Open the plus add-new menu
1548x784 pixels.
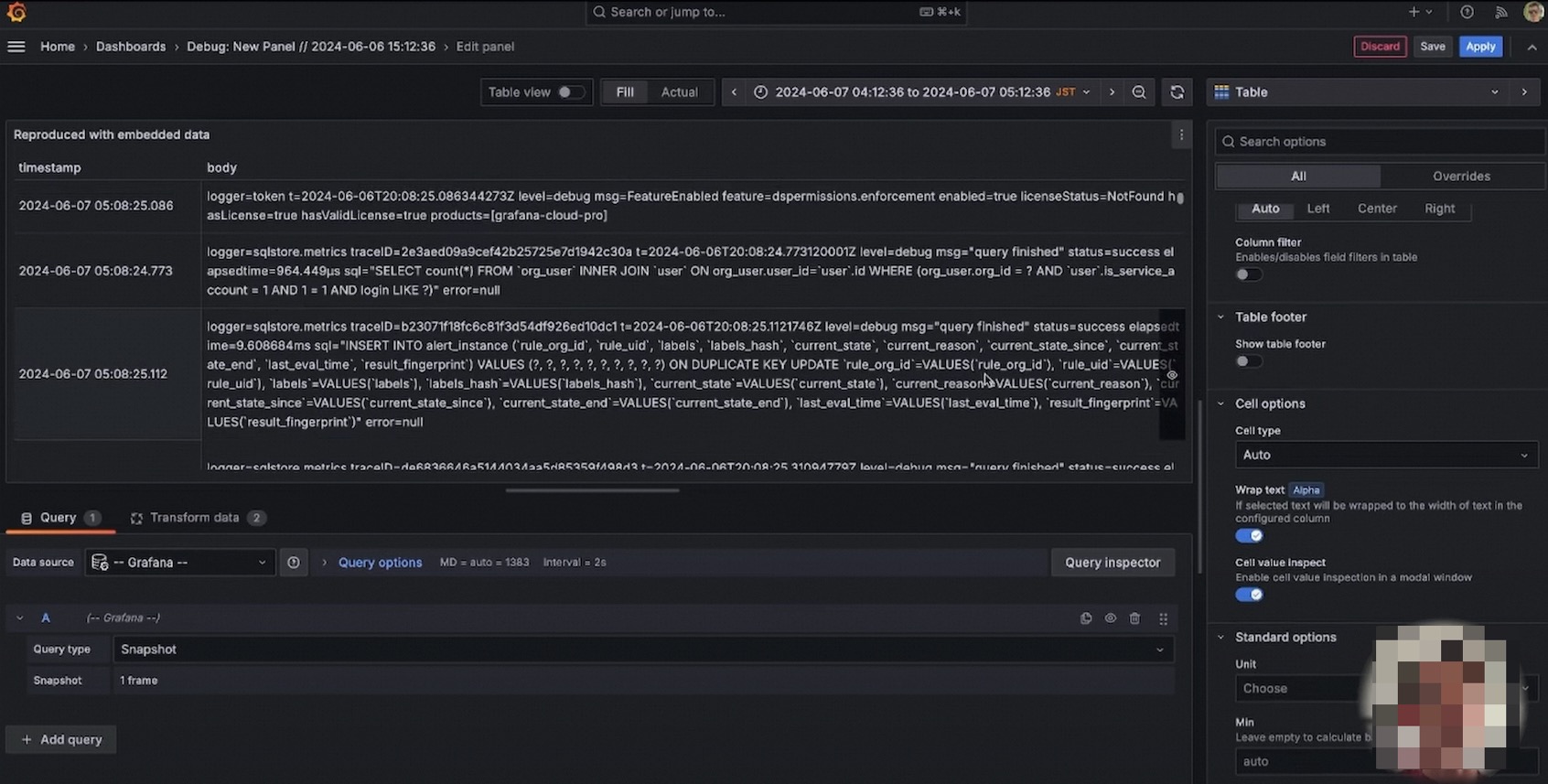pyautogui.click(x=1419, y=12)
